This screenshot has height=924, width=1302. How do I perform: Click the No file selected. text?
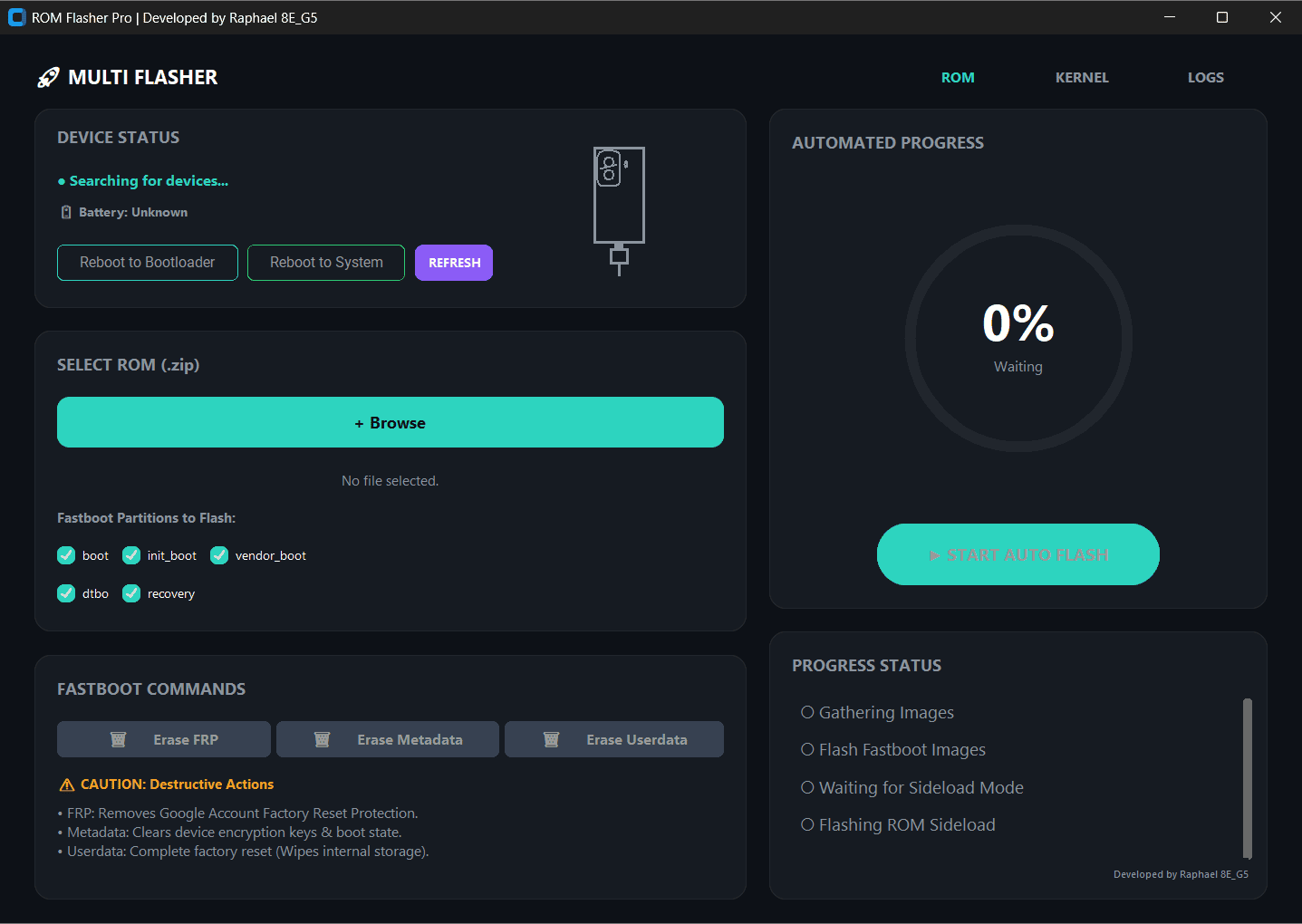391,481
